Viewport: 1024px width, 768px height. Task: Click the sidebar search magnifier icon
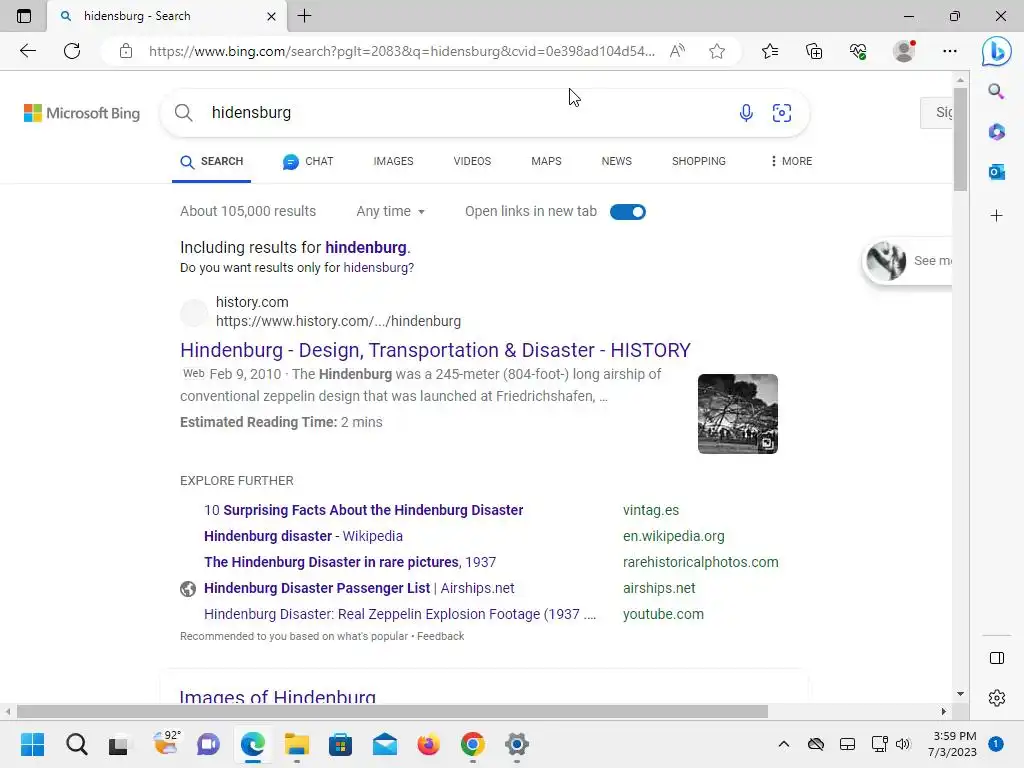[996, 91]
